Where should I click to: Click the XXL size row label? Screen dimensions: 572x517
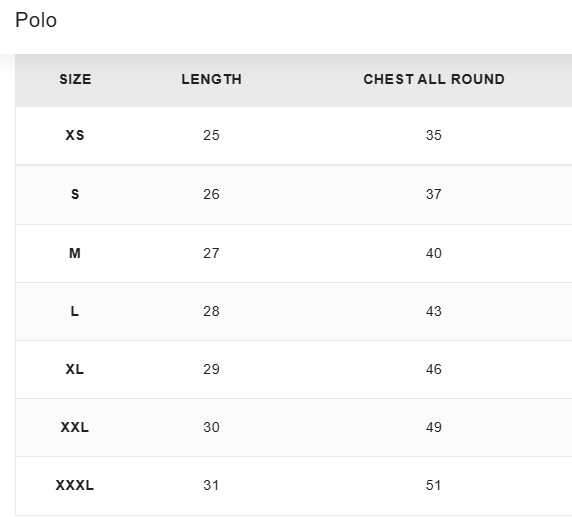(x=75, y=427)
